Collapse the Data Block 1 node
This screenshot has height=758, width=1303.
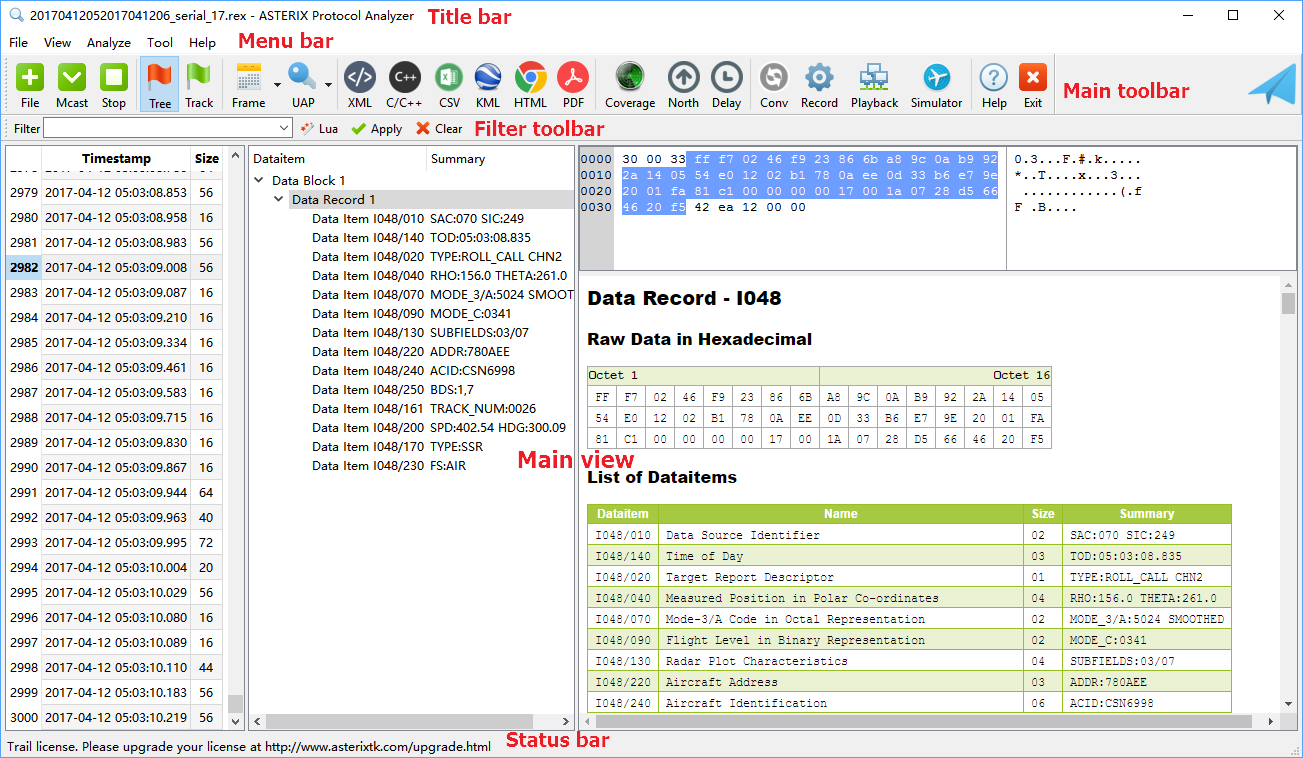[259, 181]
